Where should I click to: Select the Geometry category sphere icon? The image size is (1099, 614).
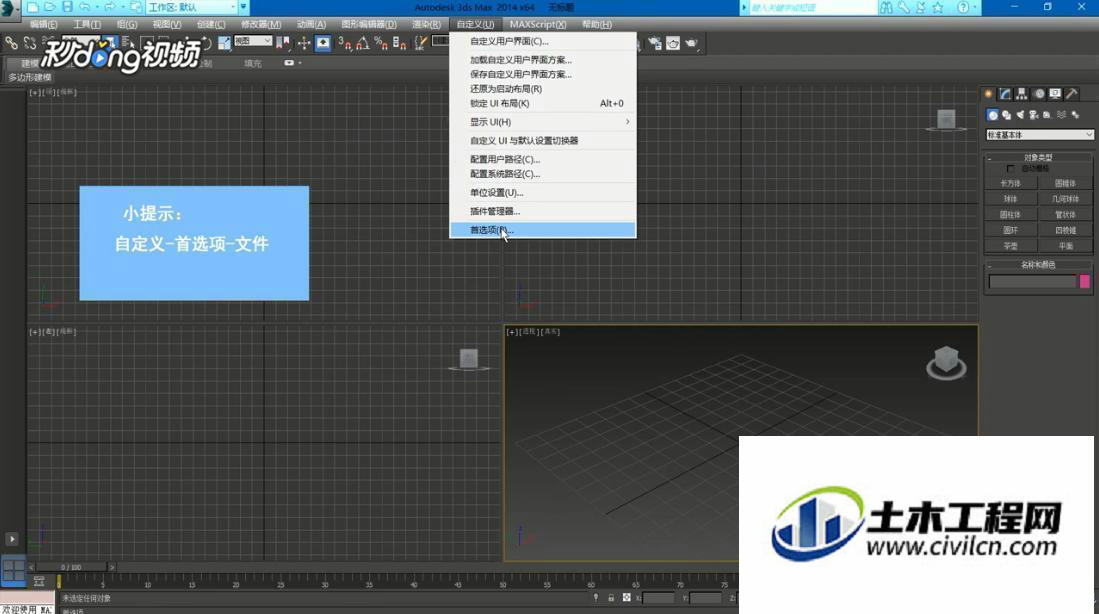(992, 115)
